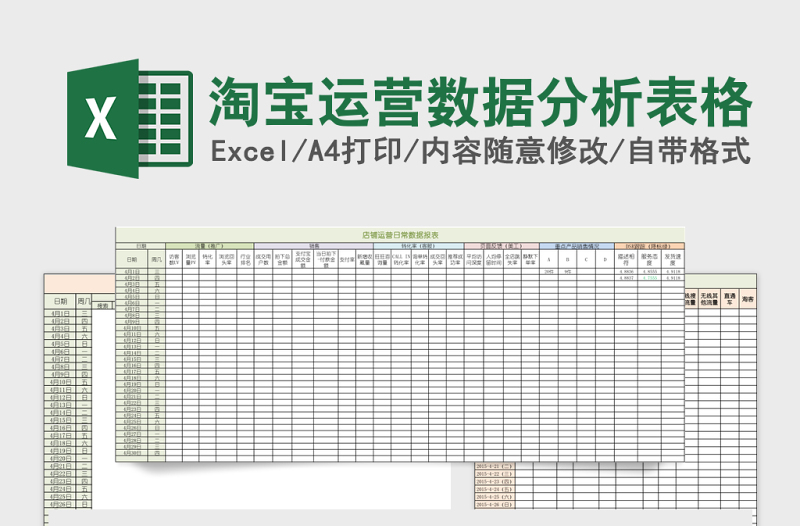
Task: Select the 2015-4-26 (日) date row
Action: (494, 504)
